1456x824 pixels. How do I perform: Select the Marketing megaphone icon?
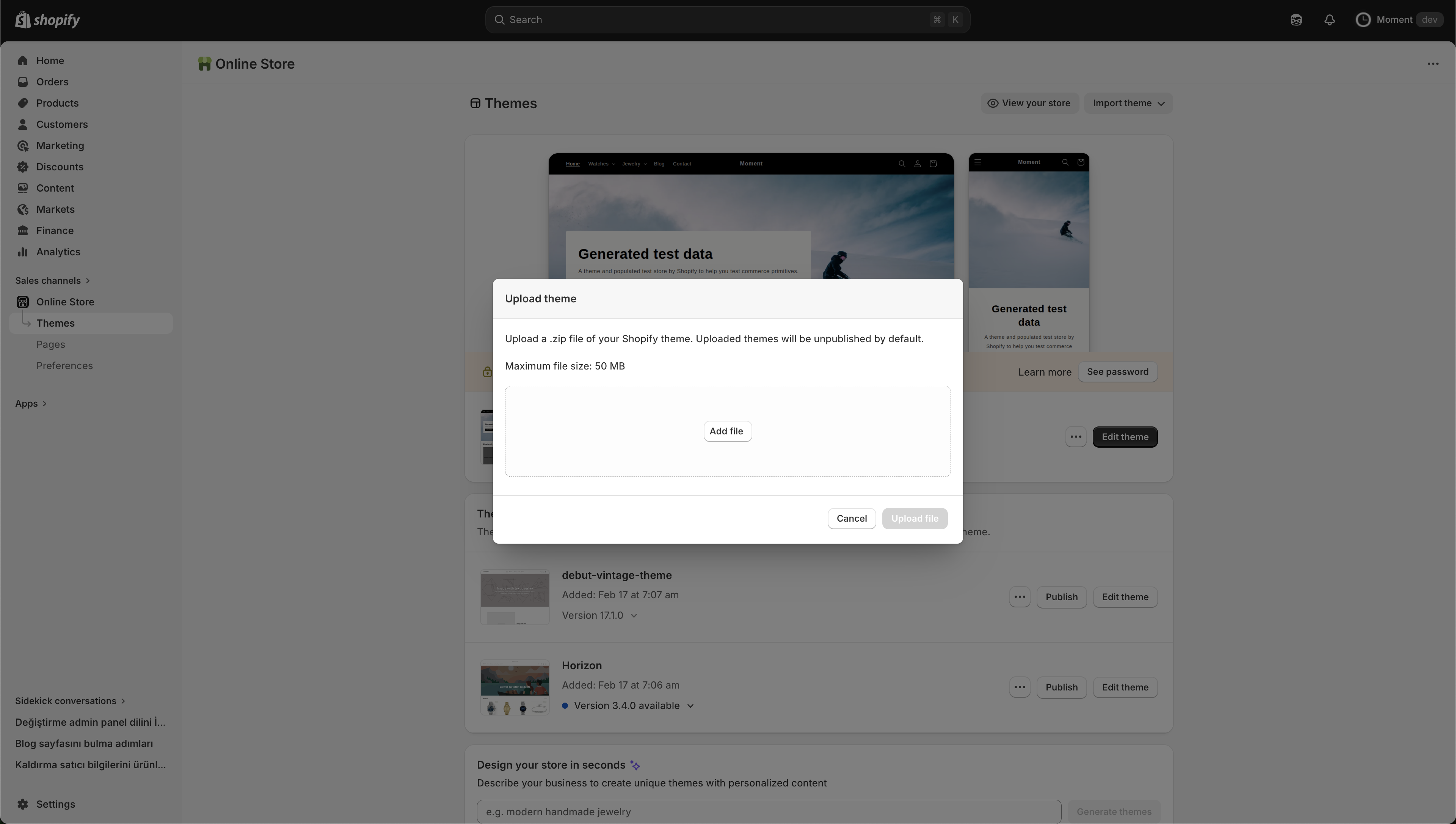pyautogui.click(x=23, y=145)
